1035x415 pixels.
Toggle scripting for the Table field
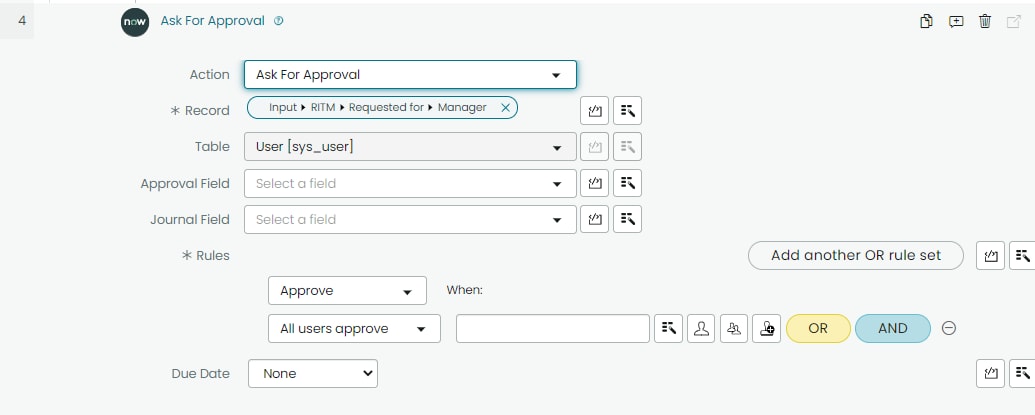coord(595,146)
